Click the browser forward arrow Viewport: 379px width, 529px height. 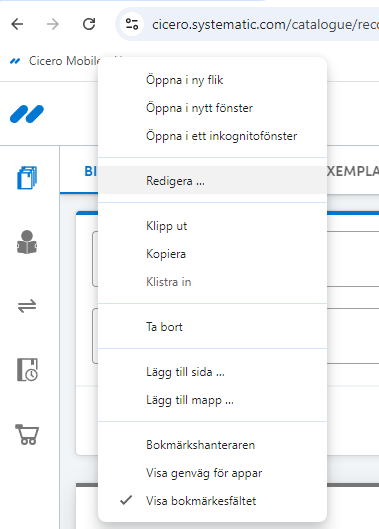pos(53,24)
